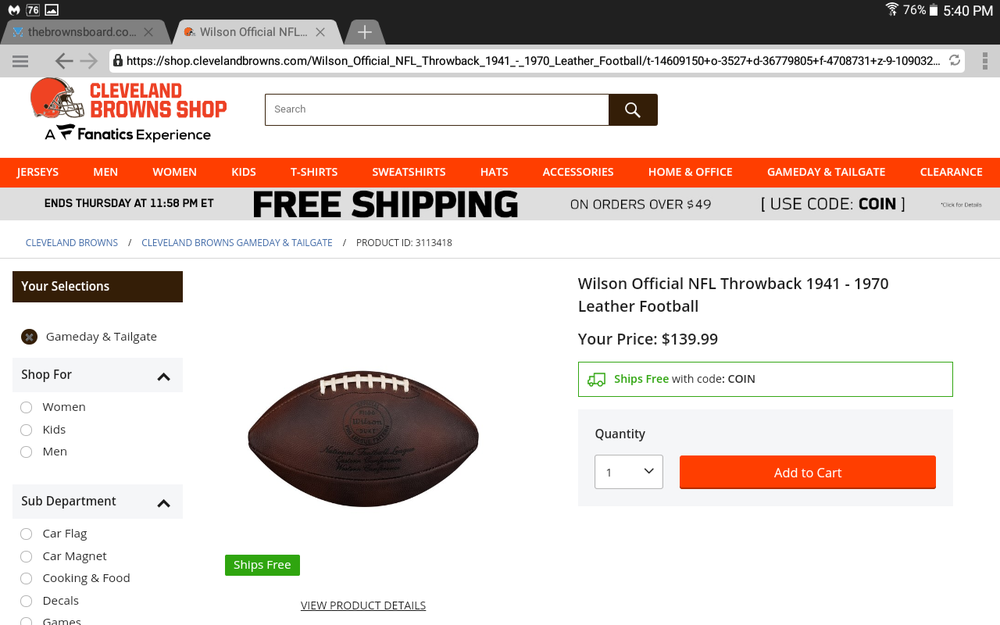Open the Jerseys menu
Image resolution: width=1000 pixels, height=625 pixels.
click(38, 172)
